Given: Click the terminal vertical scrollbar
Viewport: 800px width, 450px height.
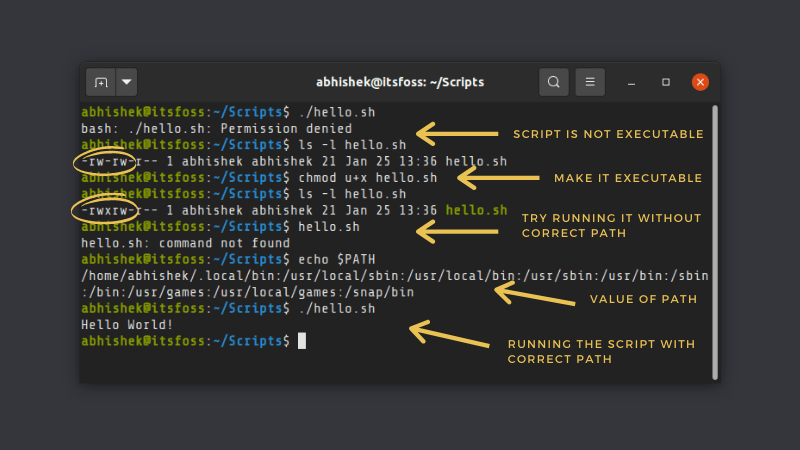Looking at the screenshot, I should point(714,240).
